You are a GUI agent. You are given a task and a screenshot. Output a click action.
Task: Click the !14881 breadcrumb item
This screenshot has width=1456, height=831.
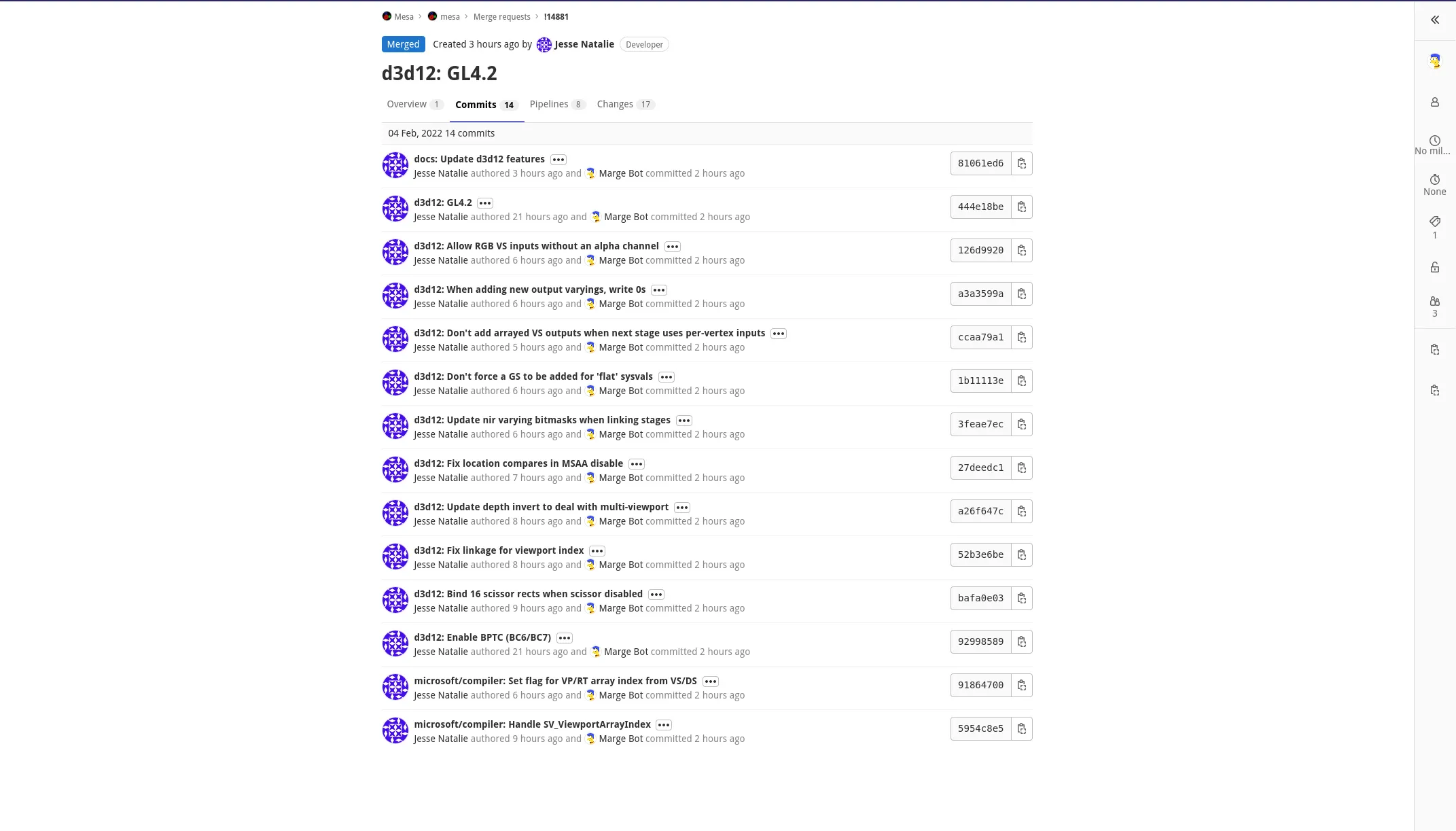coord(556,16)
